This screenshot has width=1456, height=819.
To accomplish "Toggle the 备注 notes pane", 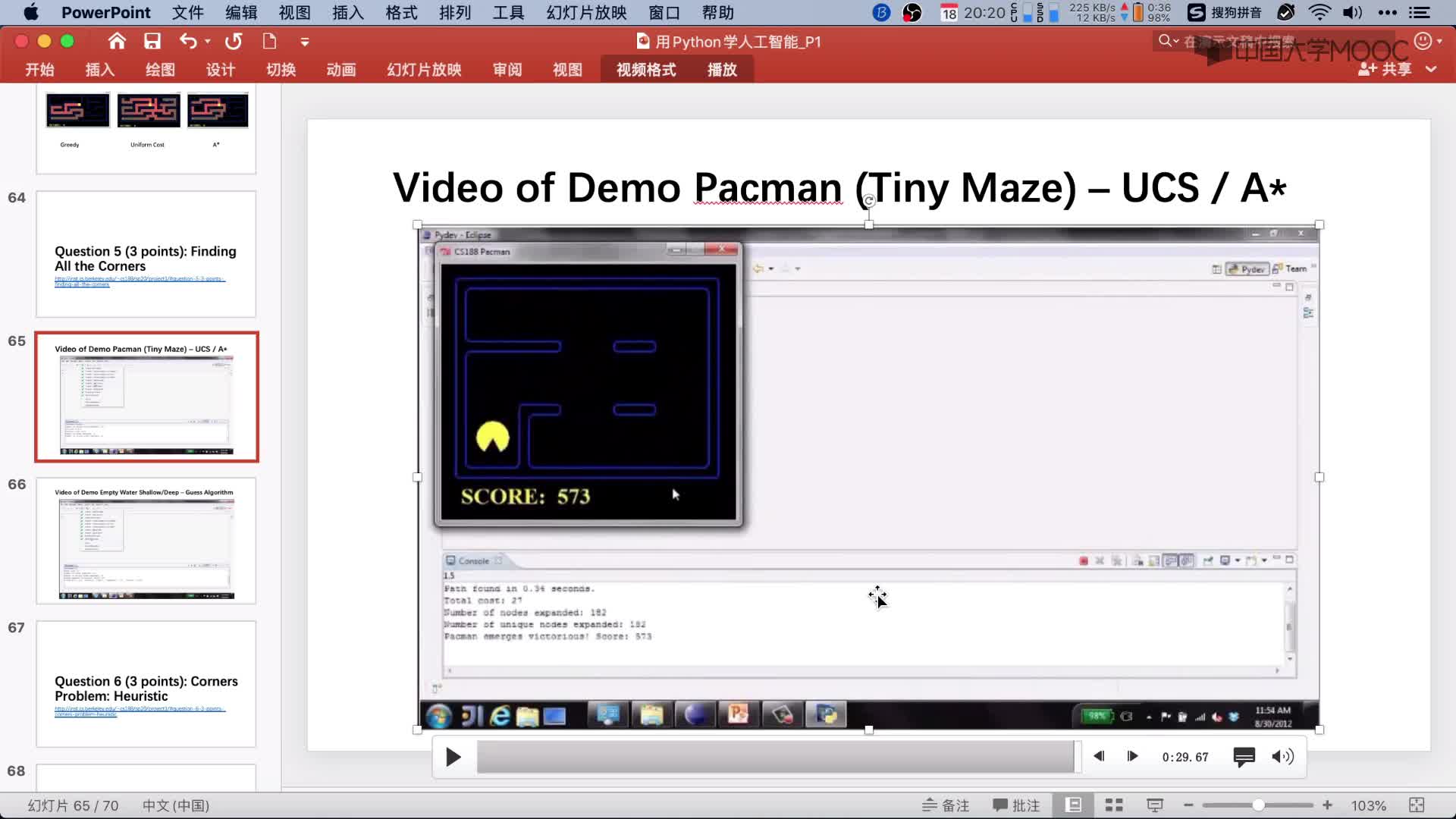I will pos(946,805).
